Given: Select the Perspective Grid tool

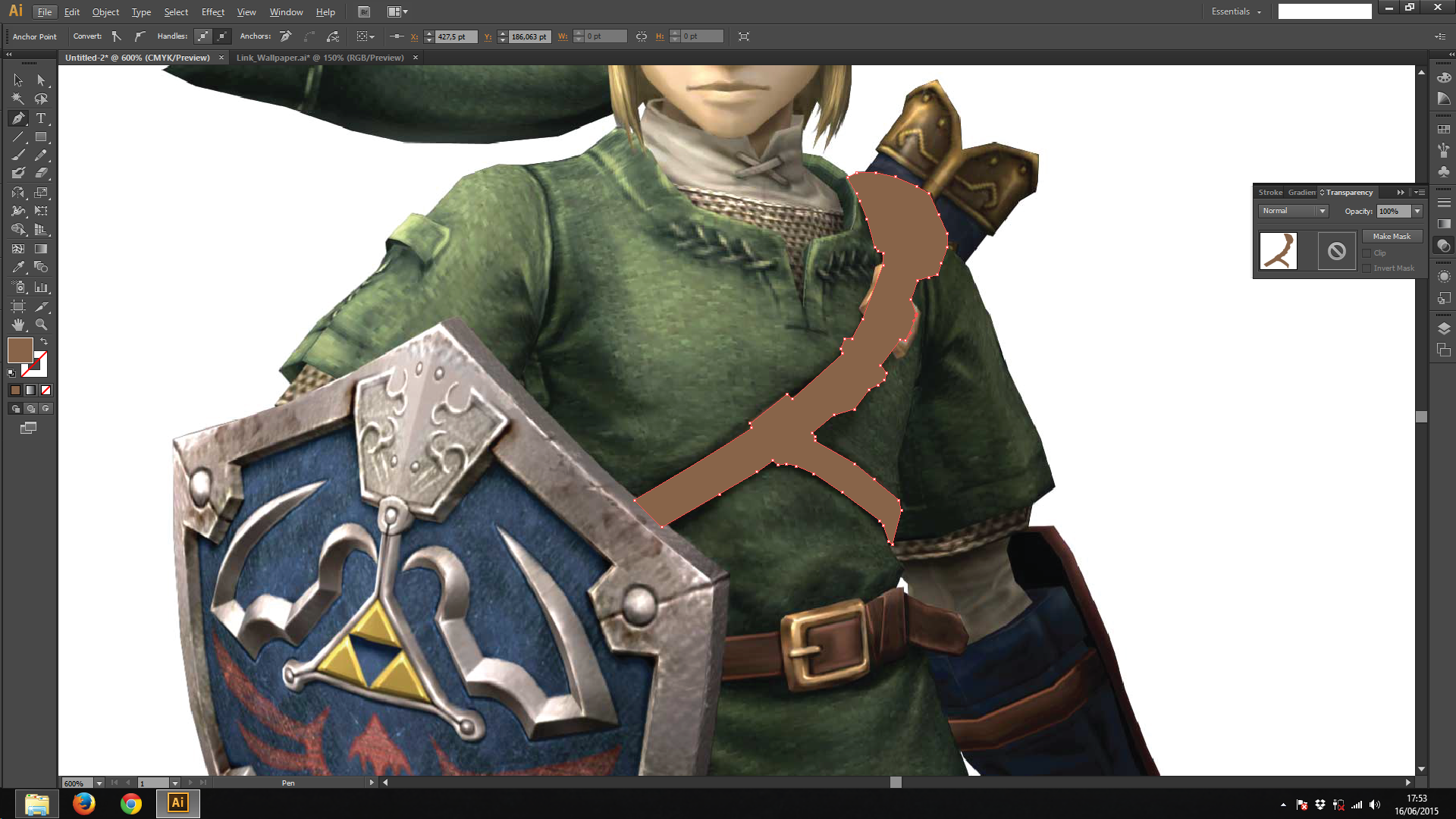Looking at the screenshot, I should (x=41, y=229).
